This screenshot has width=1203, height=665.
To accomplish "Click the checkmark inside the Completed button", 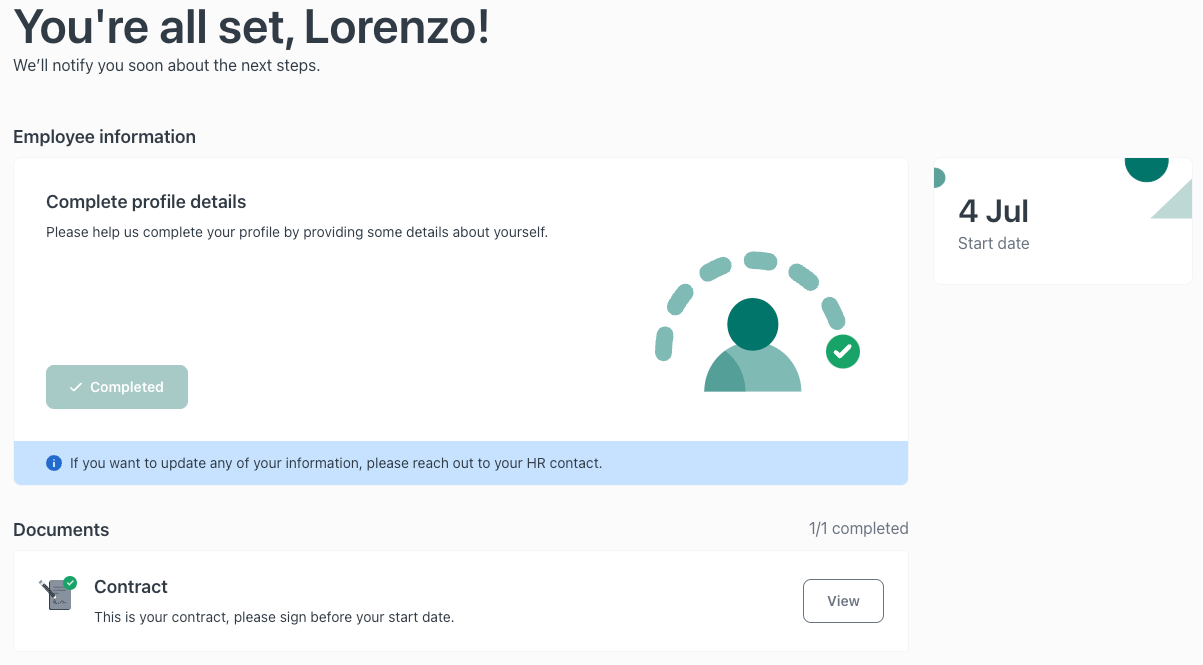I will pyautogui.click(x=75, y=387).
